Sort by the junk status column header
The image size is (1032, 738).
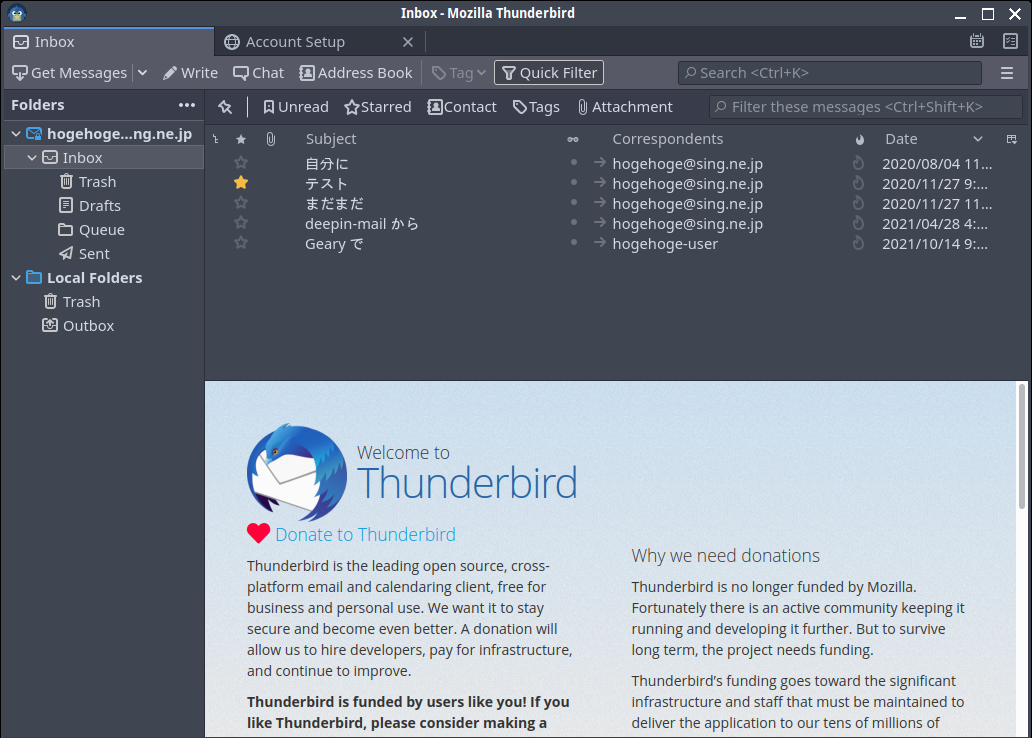click(860, 139)
